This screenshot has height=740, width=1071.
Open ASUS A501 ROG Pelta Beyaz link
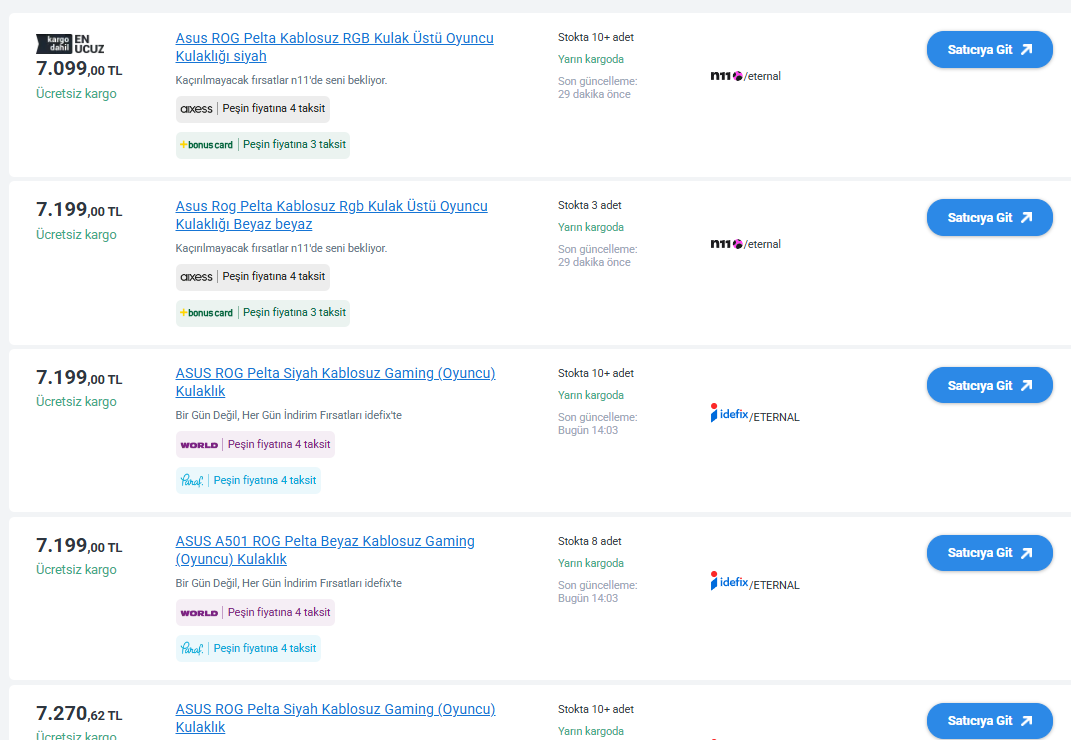coord(325,550)
